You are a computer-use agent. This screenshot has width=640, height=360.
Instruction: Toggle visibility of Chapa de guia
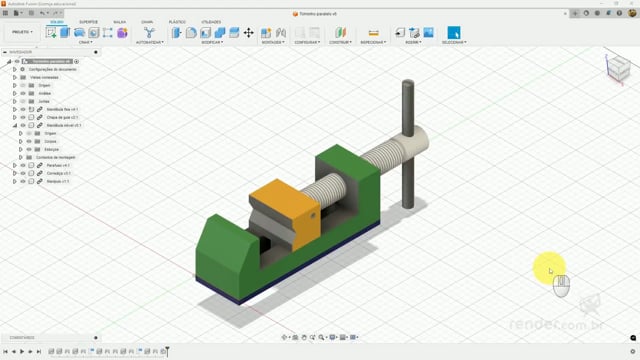point(23,117)
